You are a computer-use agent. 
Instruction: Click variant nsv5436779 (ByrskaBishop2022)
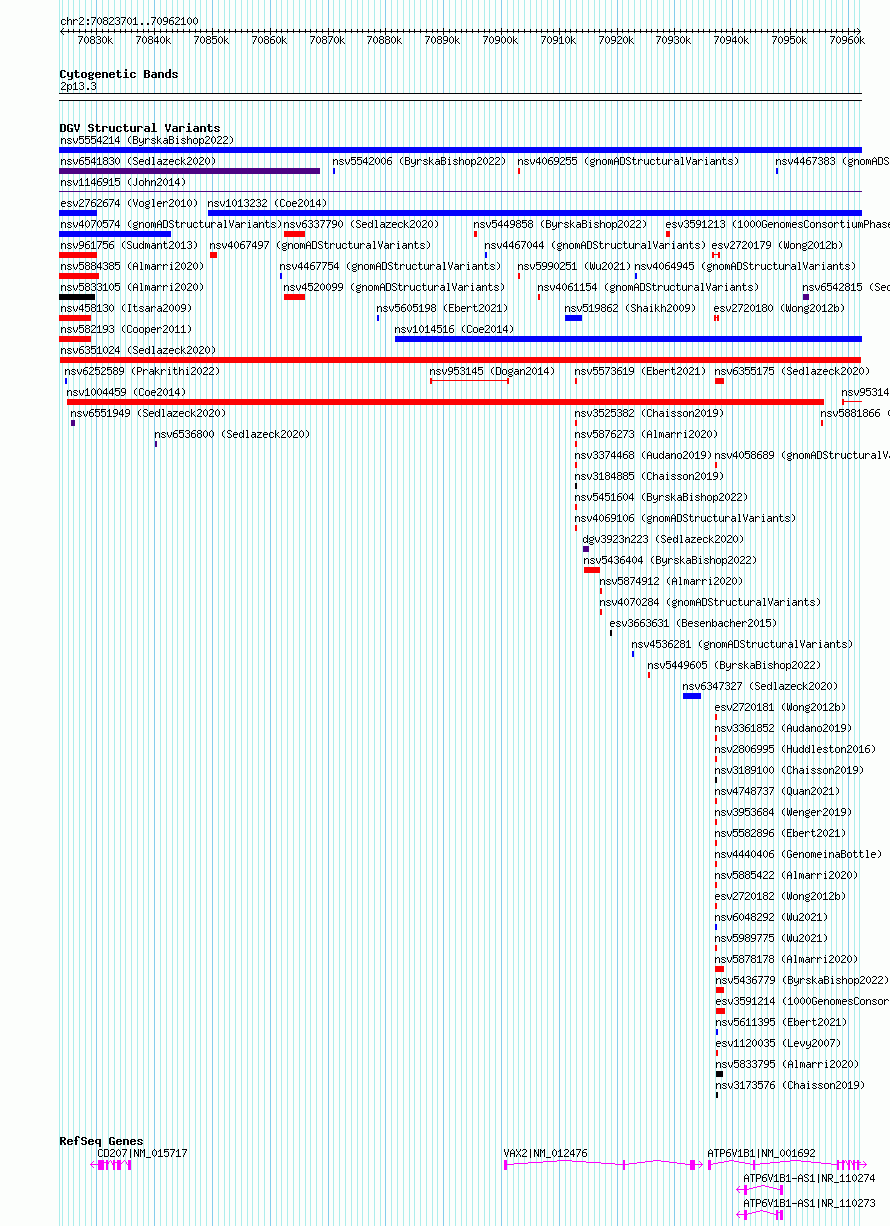coord(801,981)
